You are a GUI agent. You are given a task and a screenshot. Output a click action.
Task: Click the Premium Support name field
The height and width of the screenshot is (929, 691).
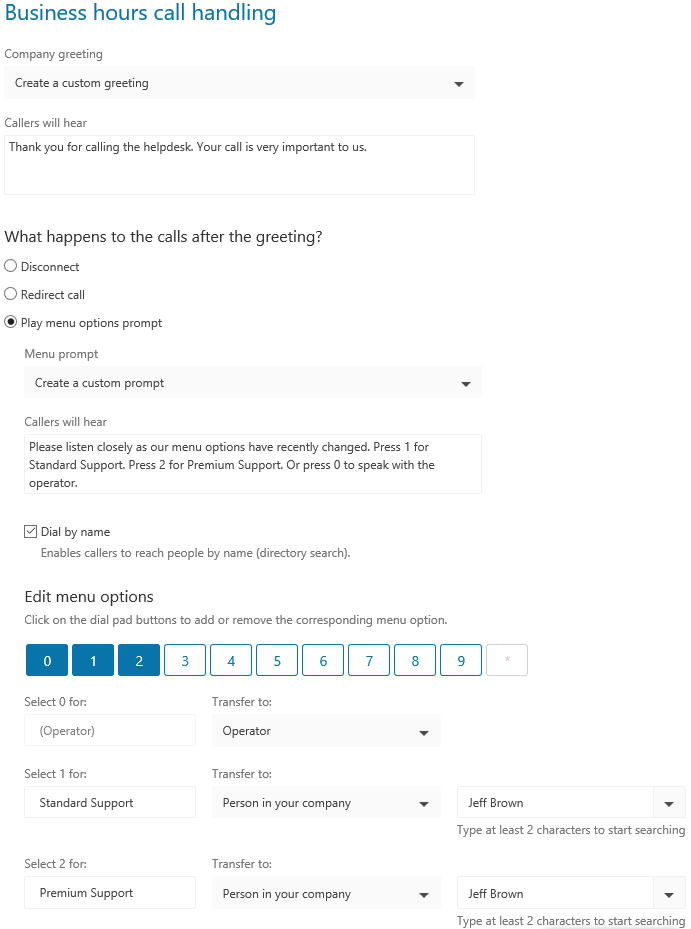110,893
